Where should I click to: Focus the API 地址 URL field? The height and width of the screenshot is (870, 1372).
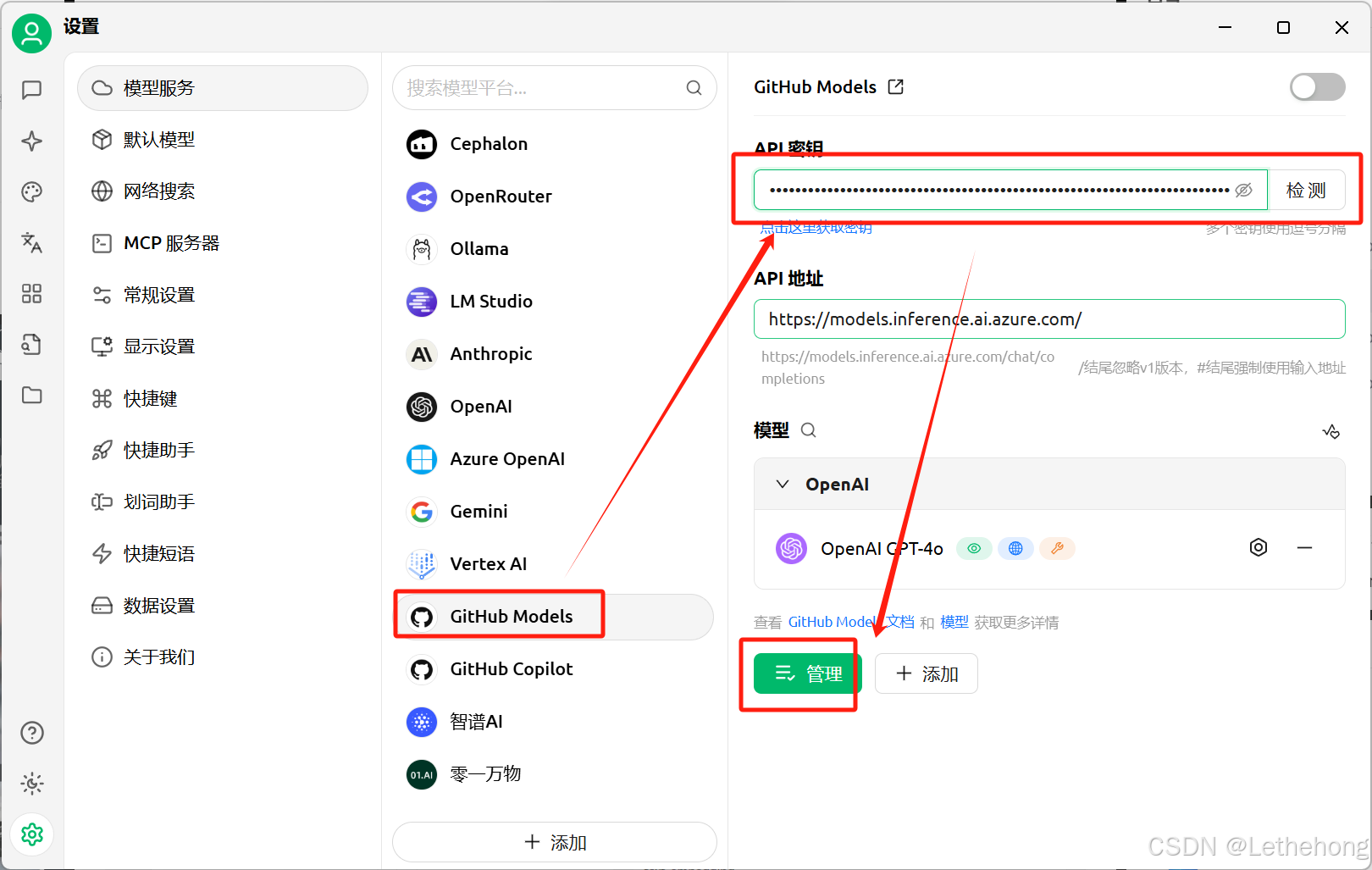(1049, 319)
